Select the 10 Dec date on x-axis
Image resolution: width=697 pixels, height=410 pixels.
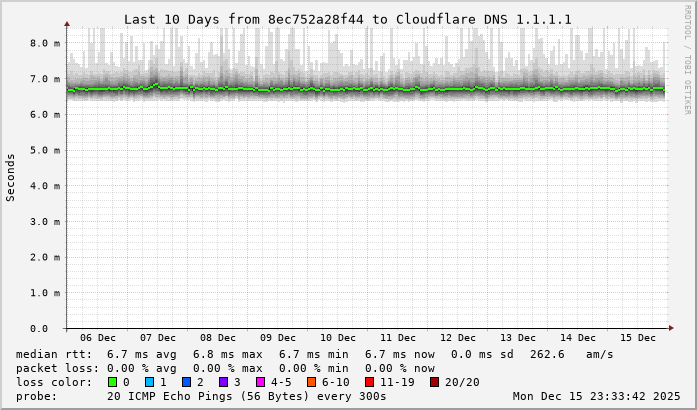338,338
